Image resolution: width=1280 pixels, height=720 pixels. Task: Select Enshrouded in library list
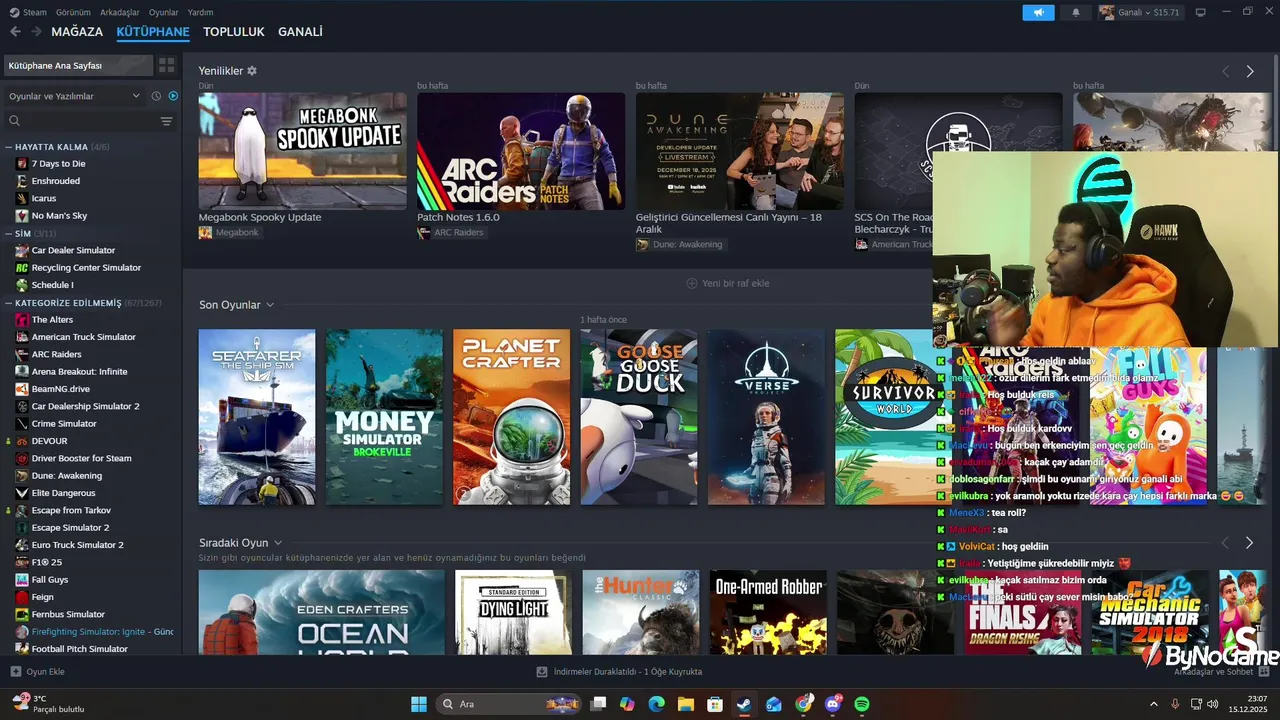[56, 181]
